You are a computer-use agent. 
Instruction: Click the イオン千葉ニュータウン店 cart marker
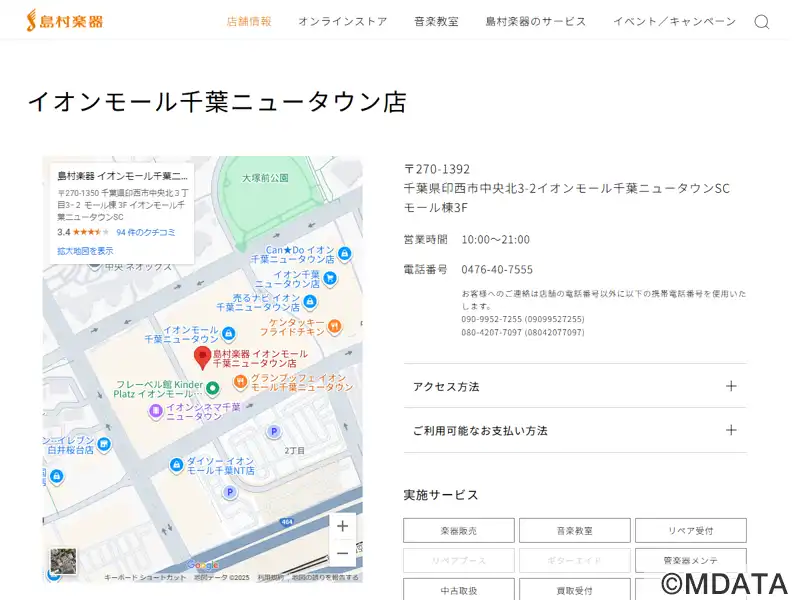coord(330,279)
